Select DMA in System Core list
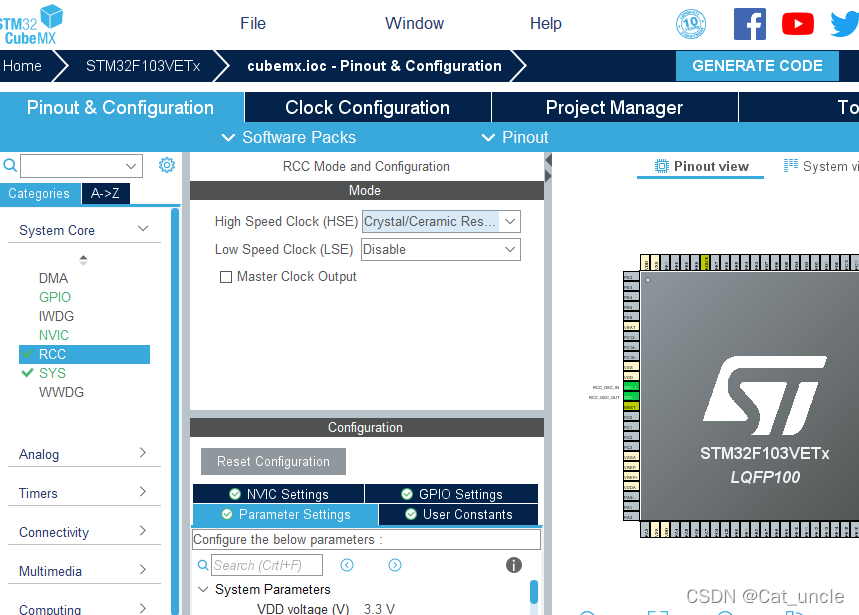Viewport: 859px width, 615px height. pos(53,278)
